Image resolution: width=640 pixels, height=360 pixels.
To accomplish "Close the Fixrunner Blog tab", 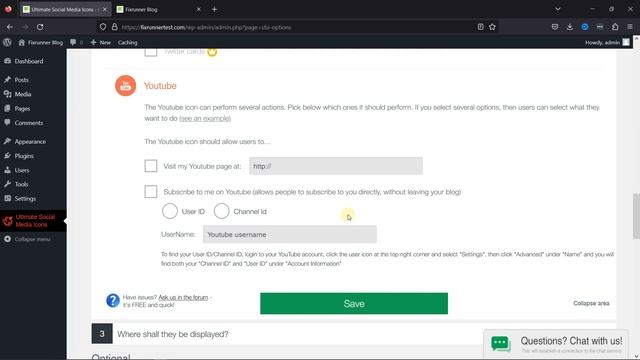I will 199,9.
